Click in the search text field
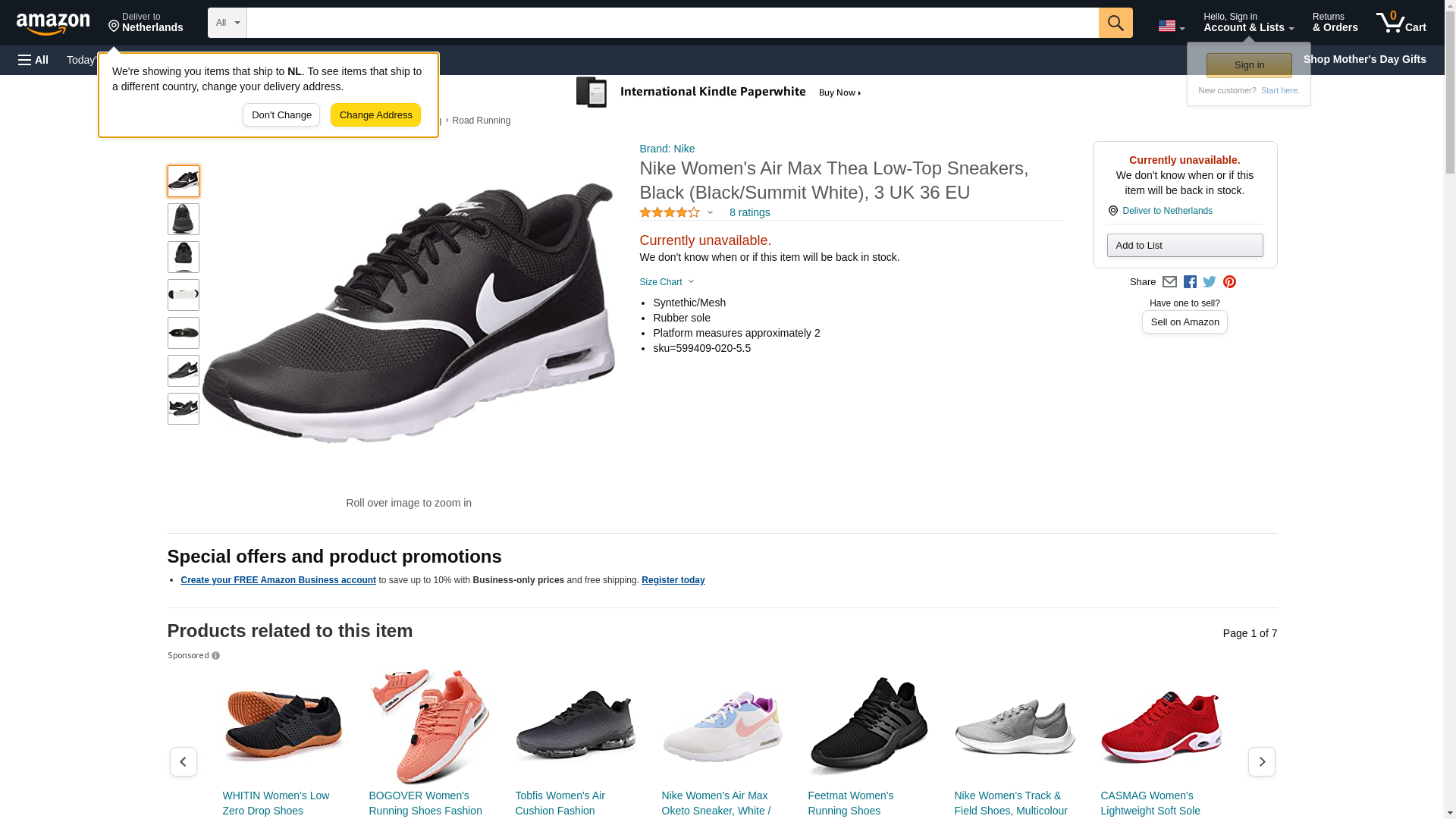This screenshot has height=819, width=1456. point(672,23)
